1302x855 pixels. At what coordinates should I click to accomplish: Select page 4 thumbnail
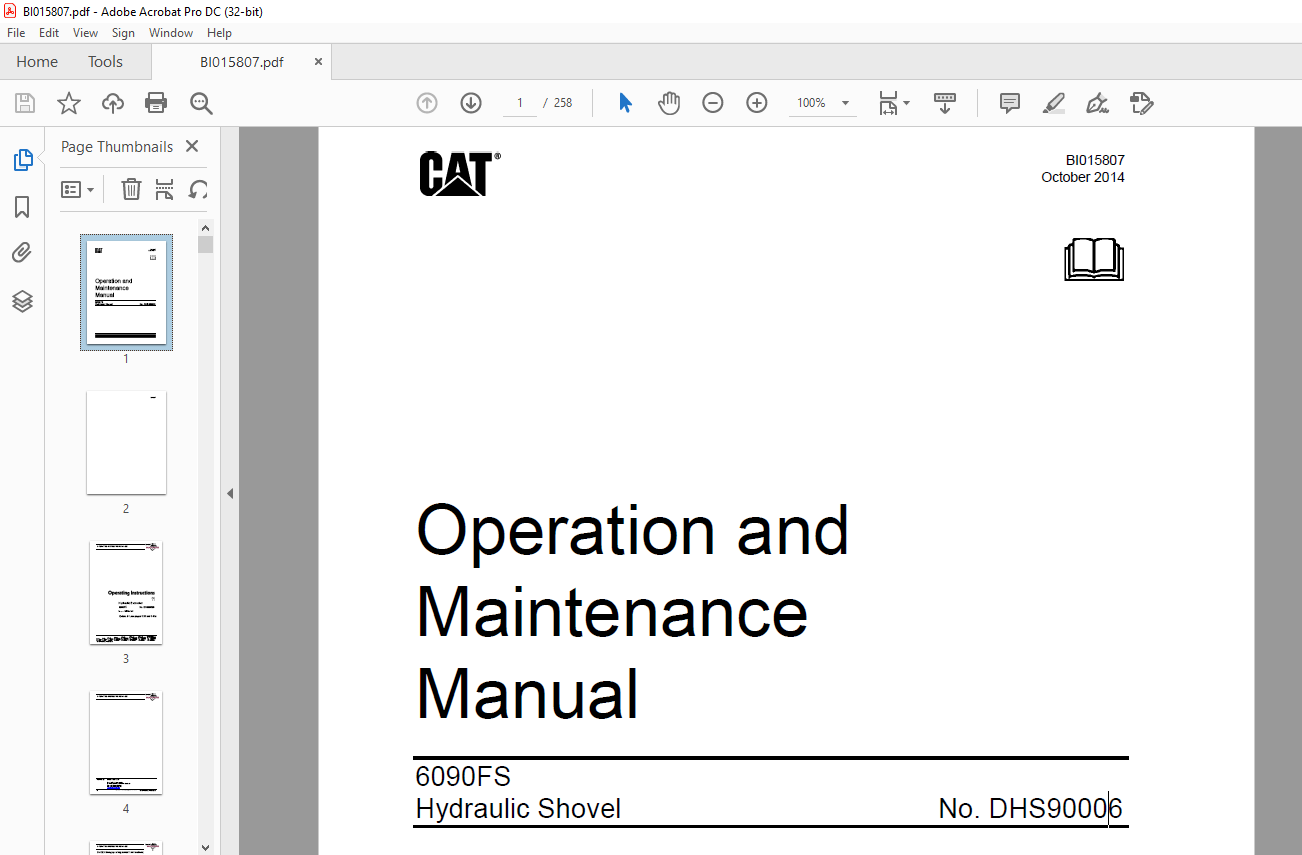coord(126,743)
